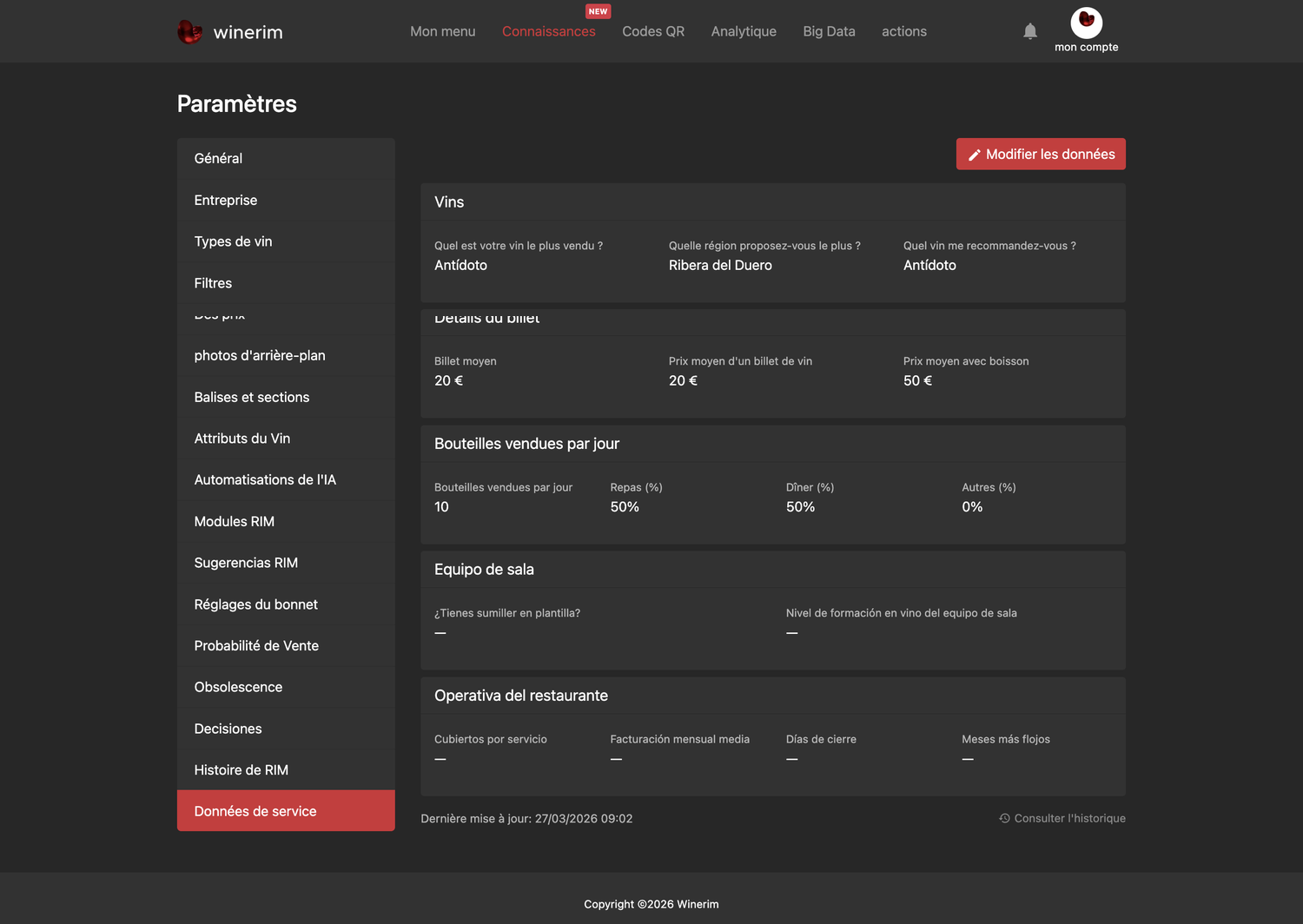
Task: Go to Codes QR
Action: point(653,31)
